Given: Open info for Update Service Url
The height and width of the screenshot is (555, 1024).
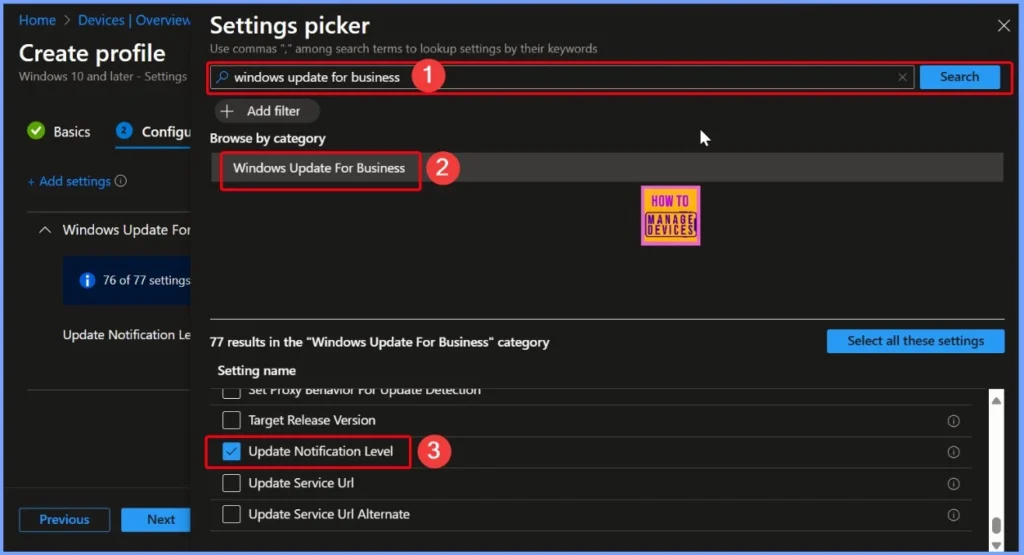Looking at the screenshot, I should pyautogui.click(x=953, y=484).
